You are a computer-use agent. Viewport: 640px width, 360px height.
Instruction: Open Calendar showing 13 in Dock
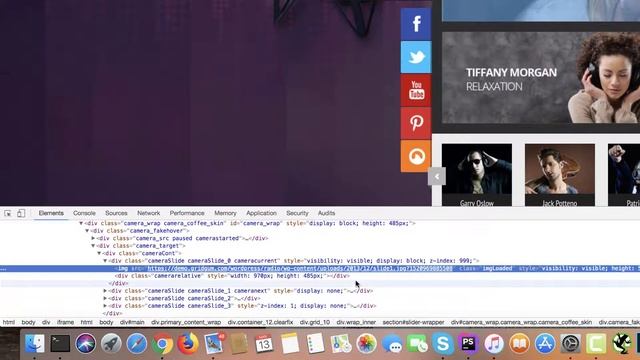pos(264,344)
